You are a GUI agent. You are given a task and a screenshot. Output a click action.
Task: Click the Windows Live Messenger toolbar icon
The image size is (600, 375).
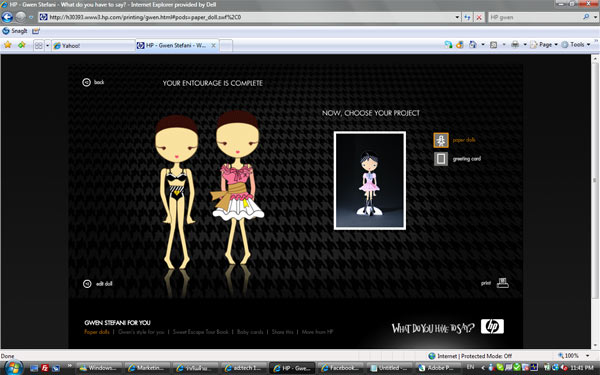(448, 45)
